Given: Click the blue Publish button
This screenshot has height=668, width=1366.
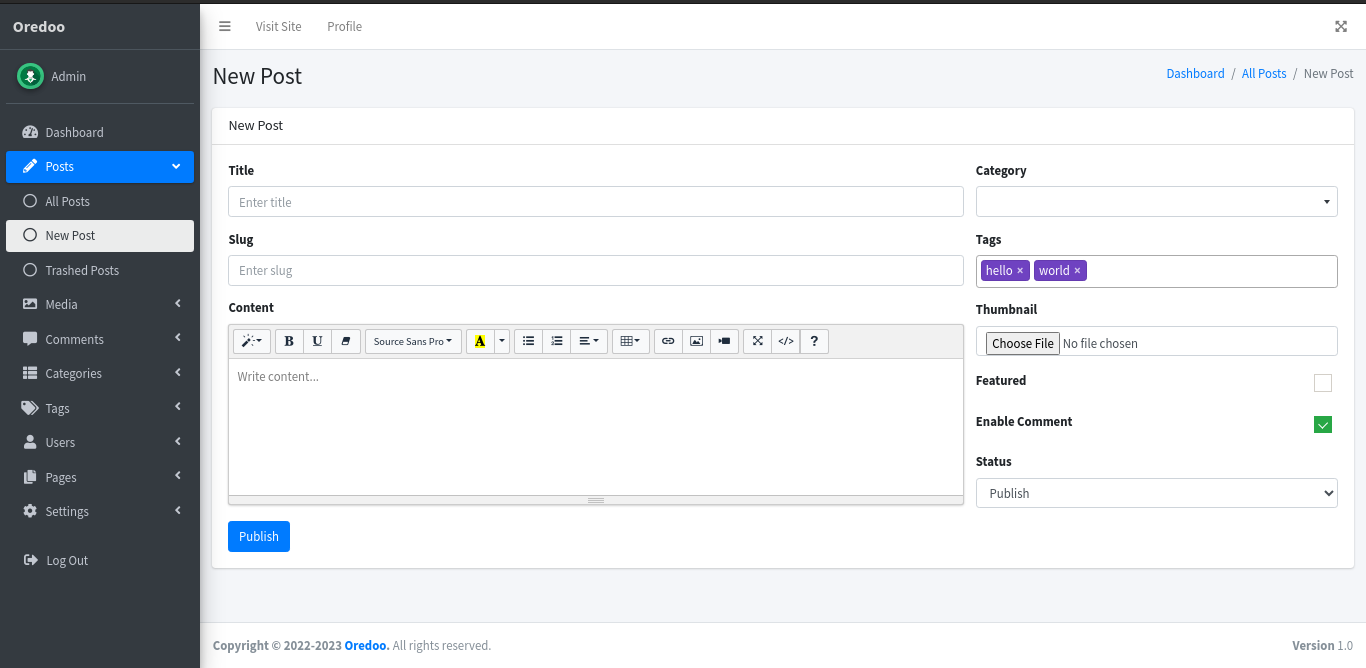Looking at the screenshot, I should coord(259,536).
